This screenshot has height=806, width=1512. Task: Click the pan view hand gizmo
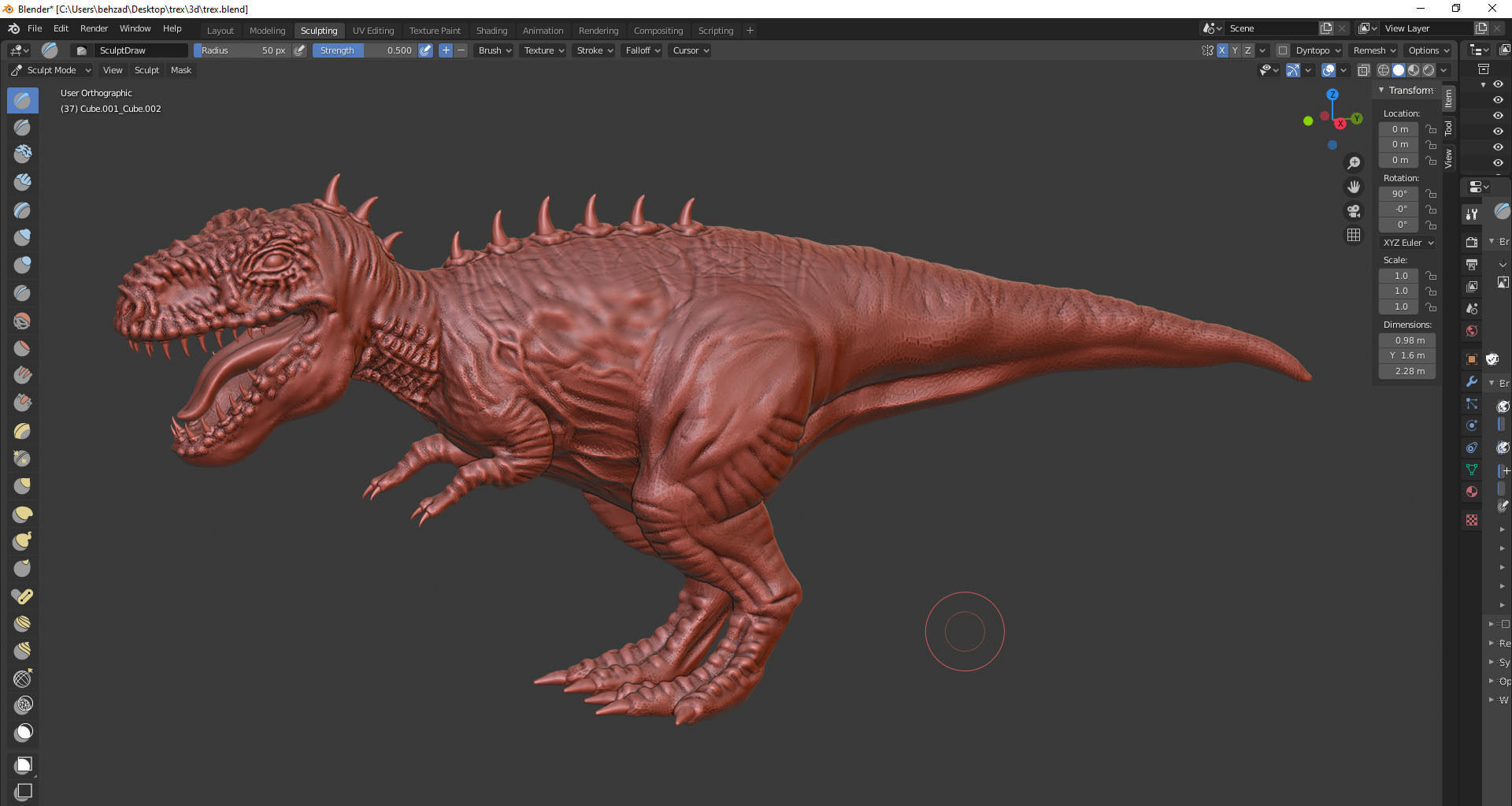coord(1354,187)
